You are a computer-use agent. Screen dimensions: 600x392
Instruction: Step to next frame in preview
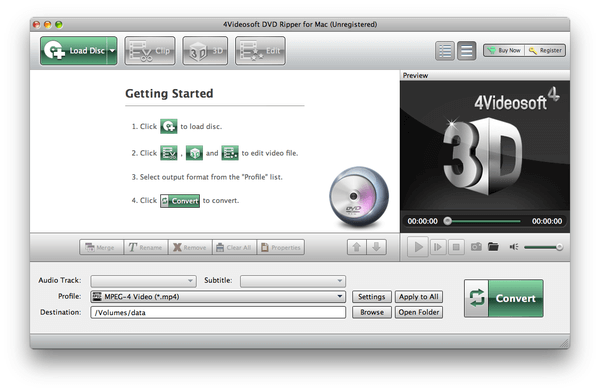pos(437,247)
